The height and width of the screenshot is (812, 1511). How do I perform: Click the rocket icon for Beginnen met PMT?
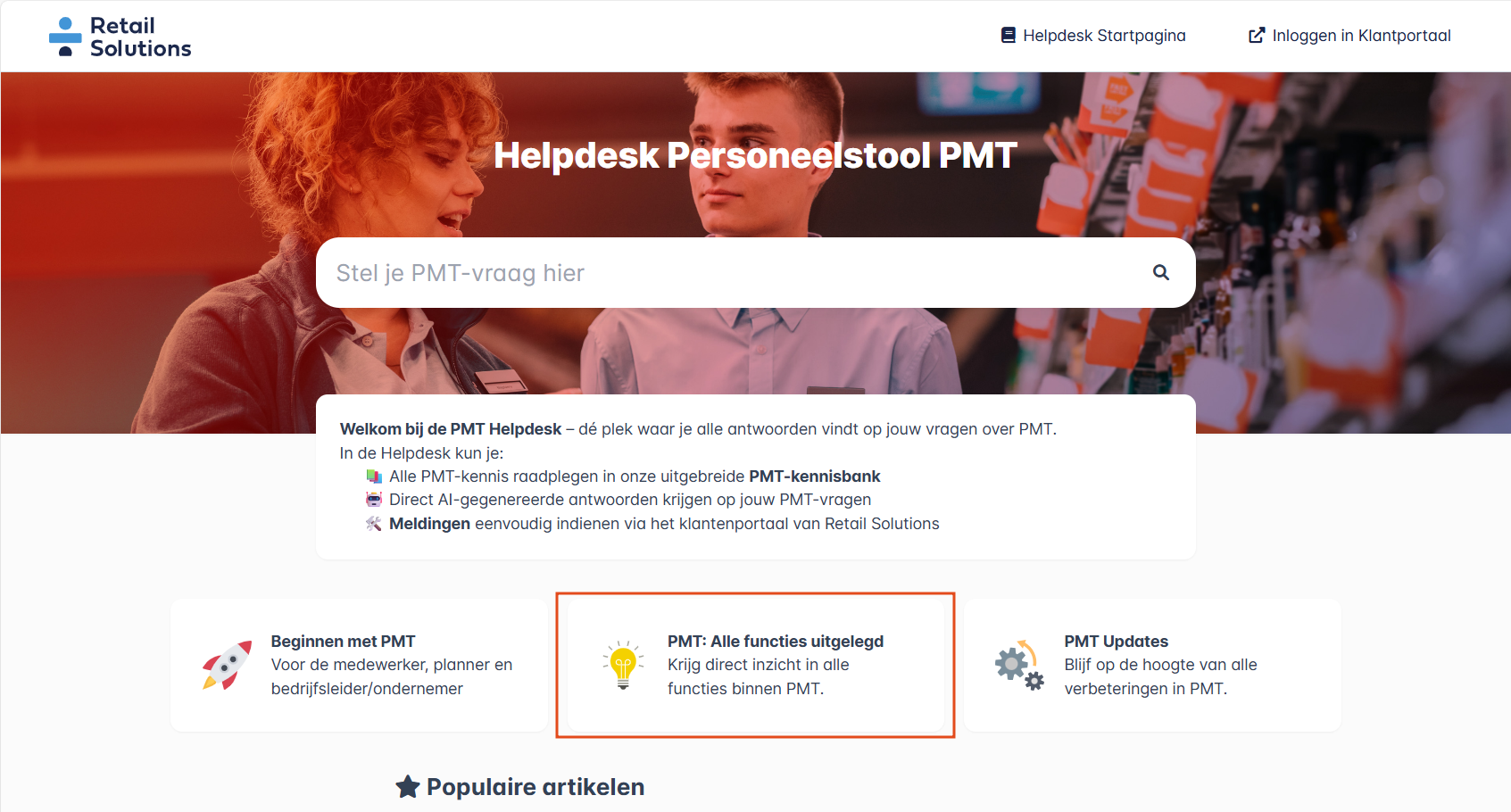click(227, 666)
